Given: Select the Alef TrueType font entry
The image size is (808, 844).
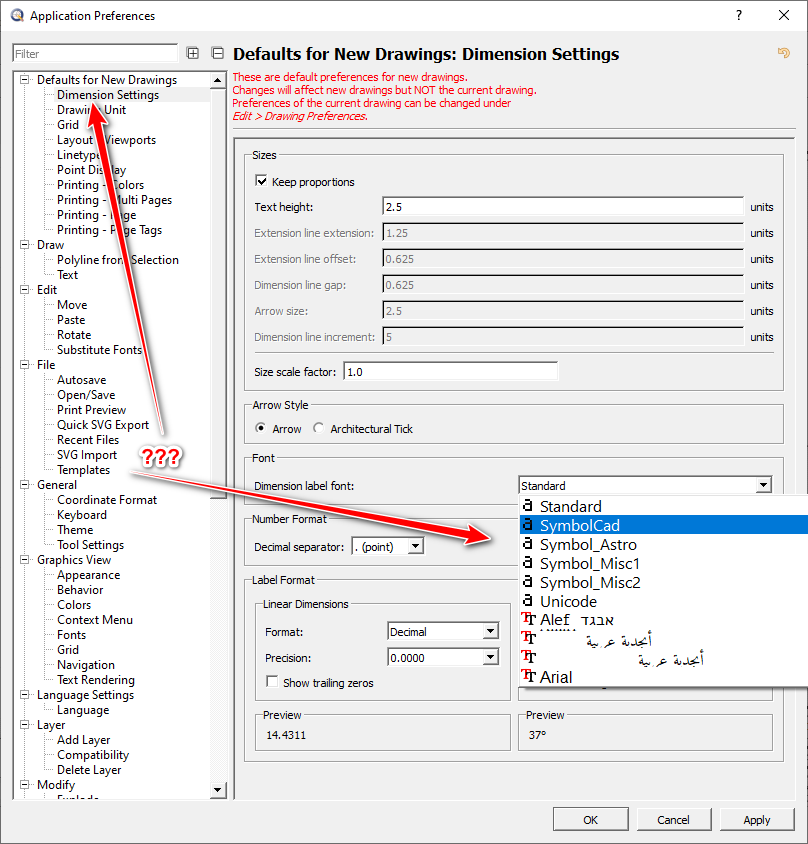Looking at the screenshot, I should coord(663,620).
